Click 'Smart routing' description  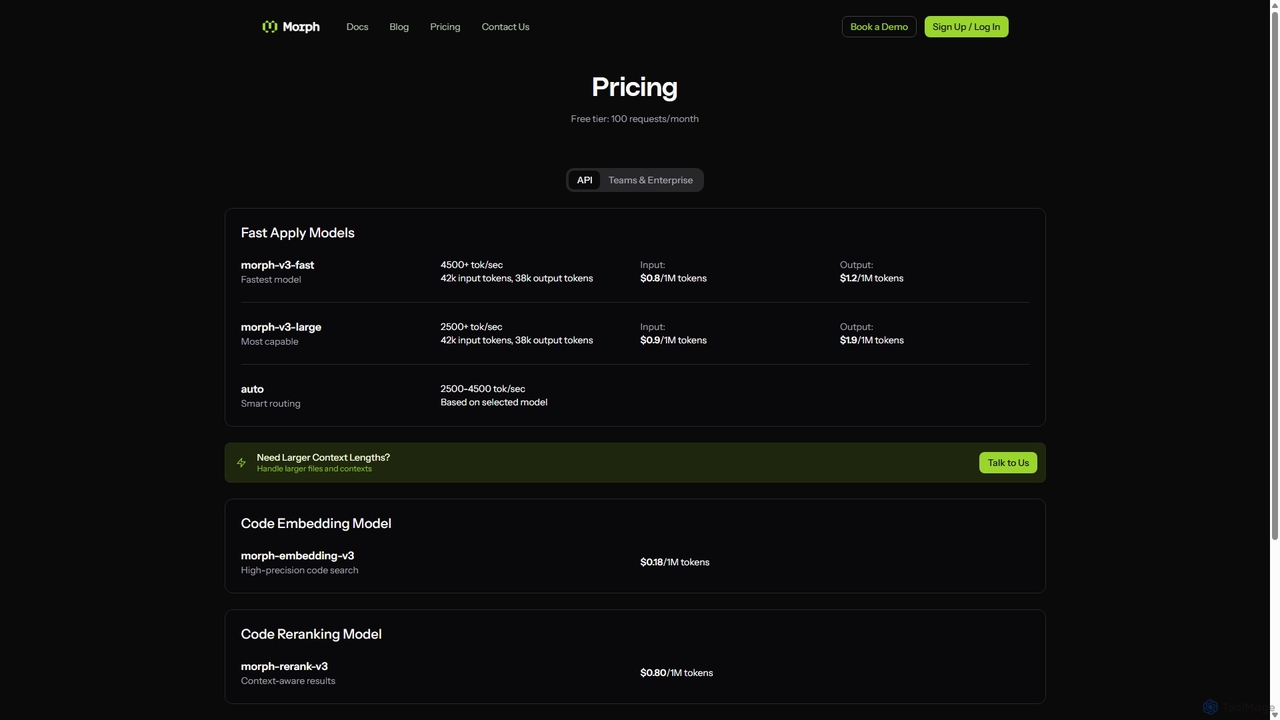pyautogui.click(x=270, y=404)
